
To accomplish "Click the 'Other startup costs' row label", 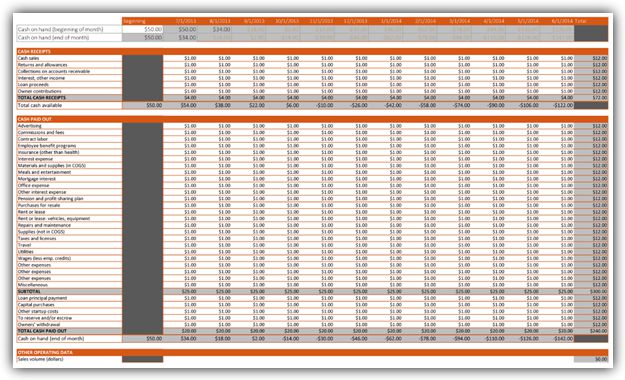I will pyautogui.click(x=38, y=311).
